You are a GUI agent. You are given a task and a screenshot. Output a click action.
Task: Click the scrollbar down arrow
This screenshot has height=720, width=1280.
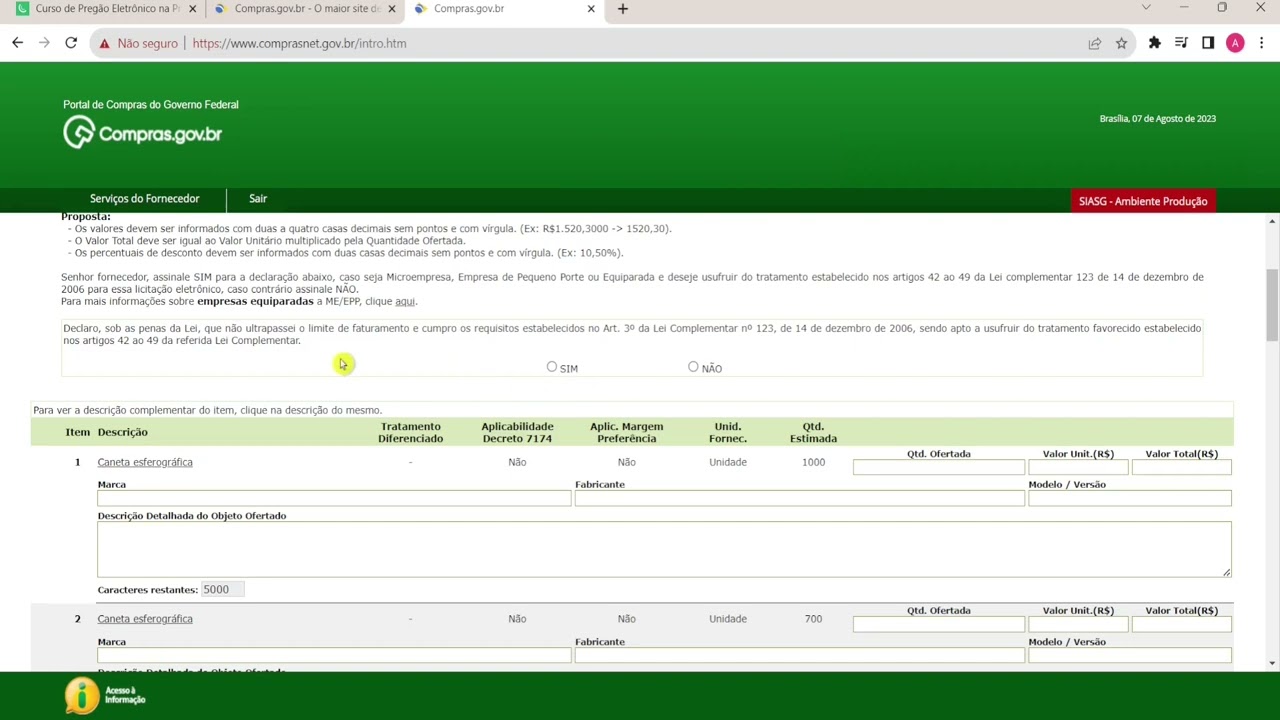[1272, 664]
